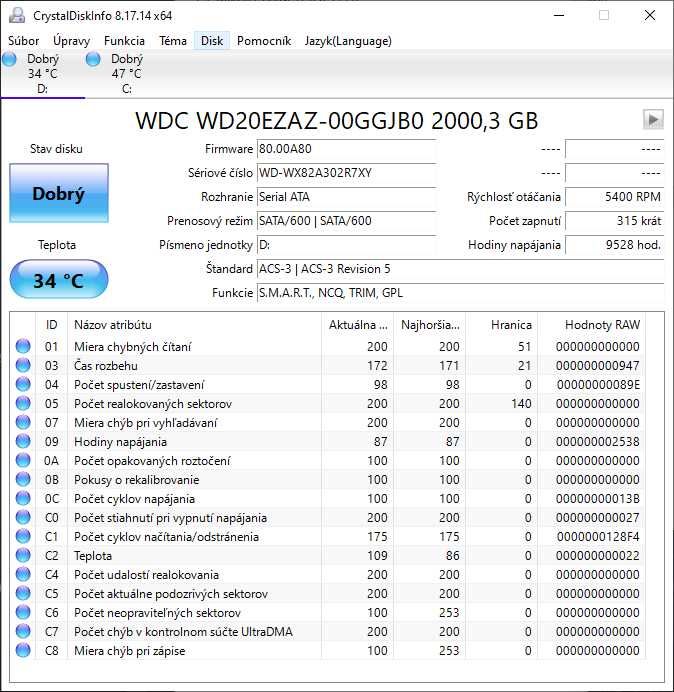
Task: Click status orb of attribute C8
Action: tap(23, 651)
